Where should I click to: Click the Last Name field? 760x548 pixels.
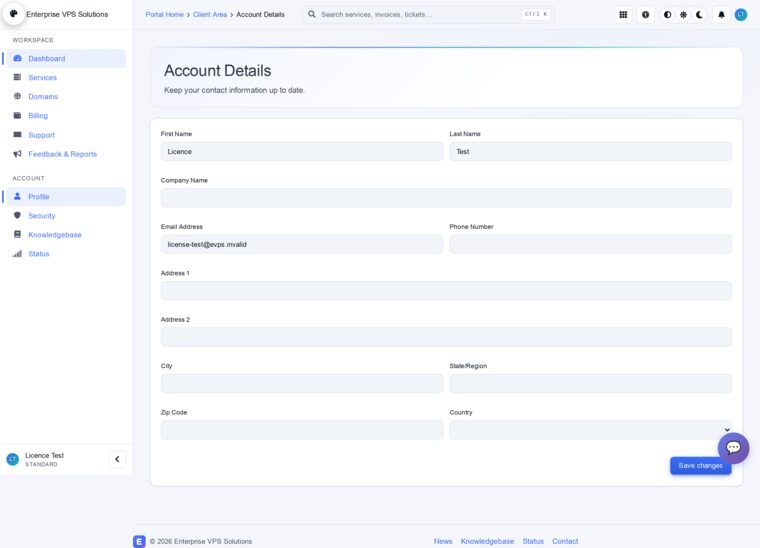(x=590, y=151)
